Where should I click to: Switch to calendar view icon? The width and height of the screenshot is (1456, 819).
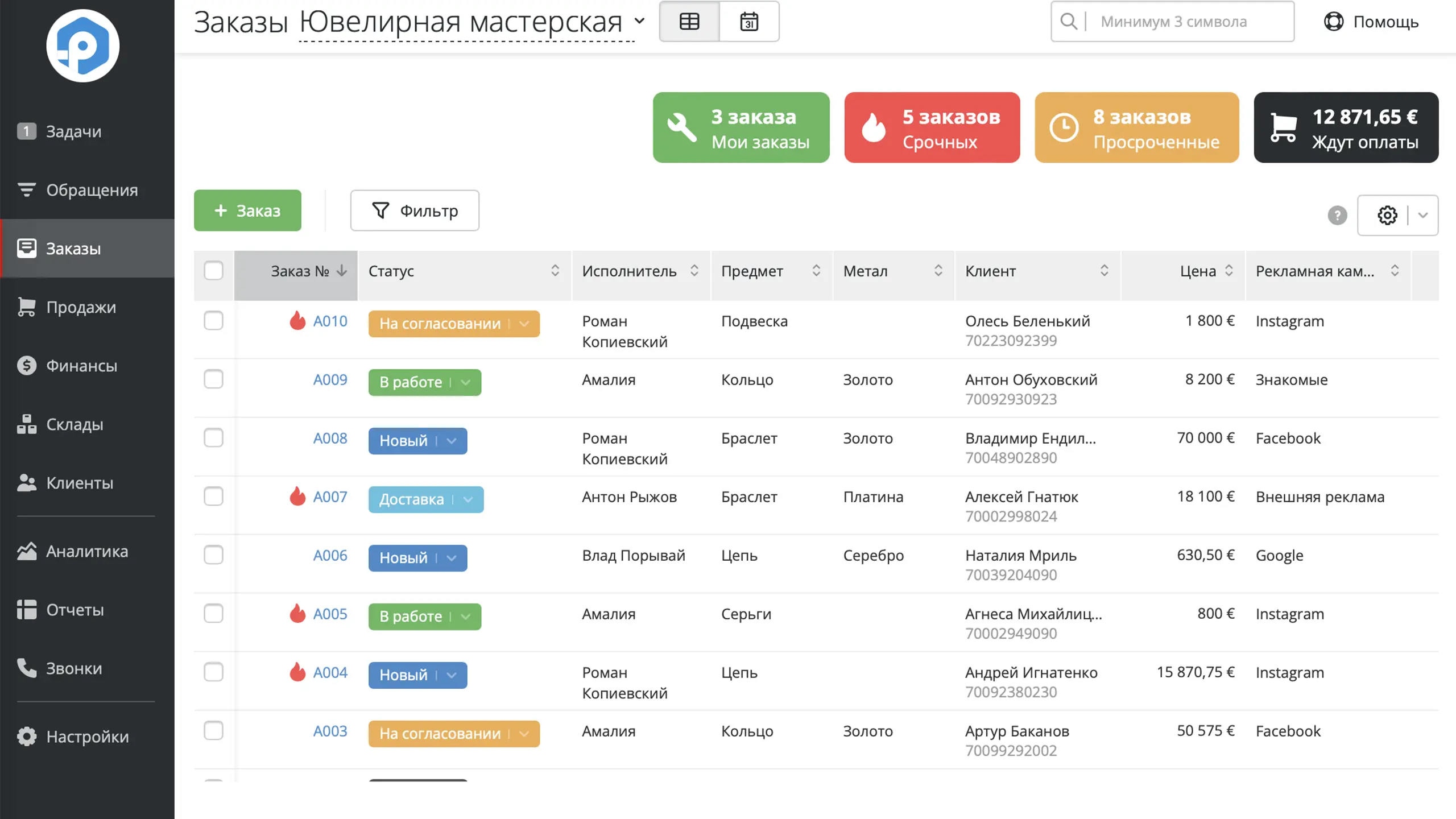pyautogui.click(x=749, y=22)
